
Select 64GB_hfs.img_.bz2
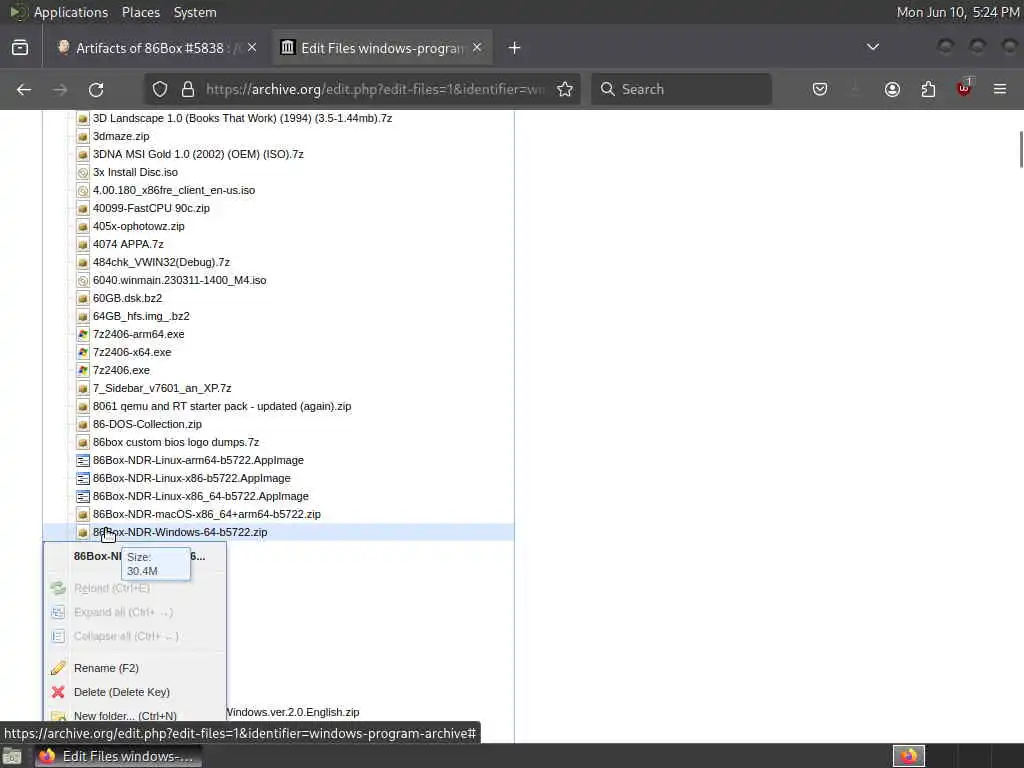(x=141, y=316)
